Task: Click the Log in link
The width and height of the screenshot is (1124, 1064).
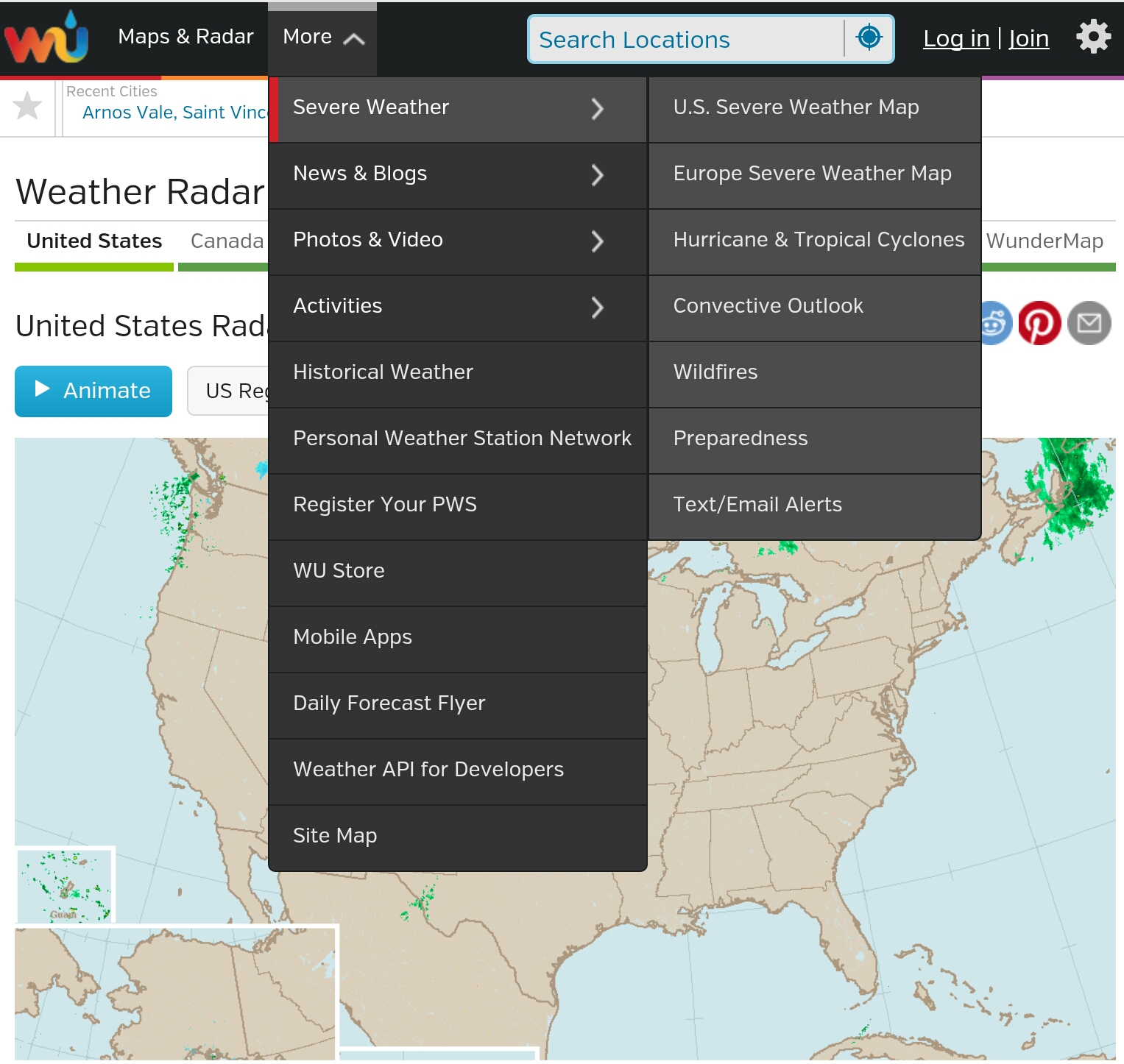Action: 956,38
